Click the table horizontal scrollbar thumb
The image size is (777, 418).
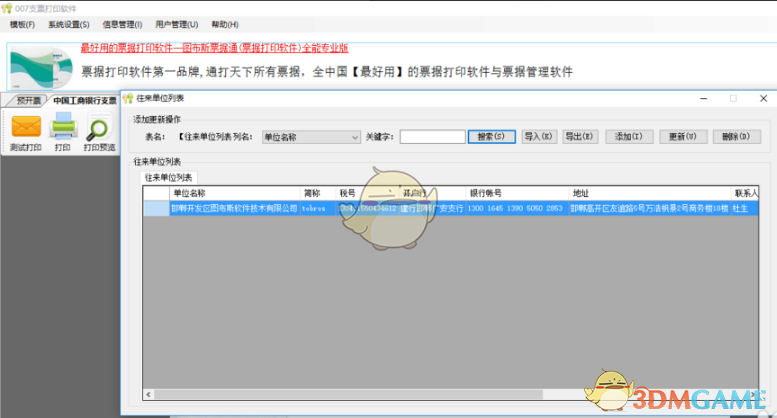click(x=348, y=395)
